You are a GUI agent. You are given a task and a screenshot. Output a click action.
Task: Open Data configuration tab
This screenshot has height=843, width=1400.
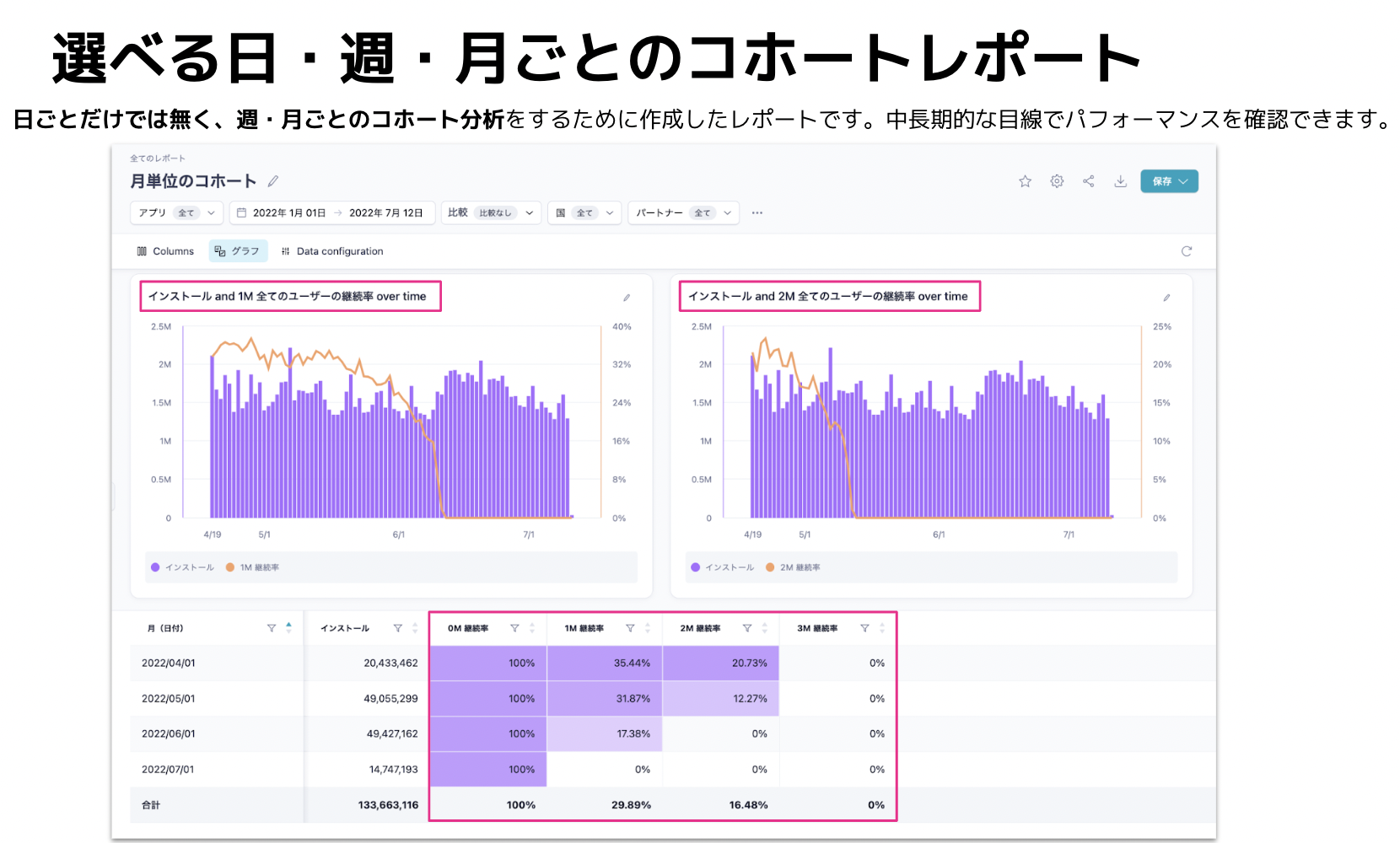click(332, 251)
